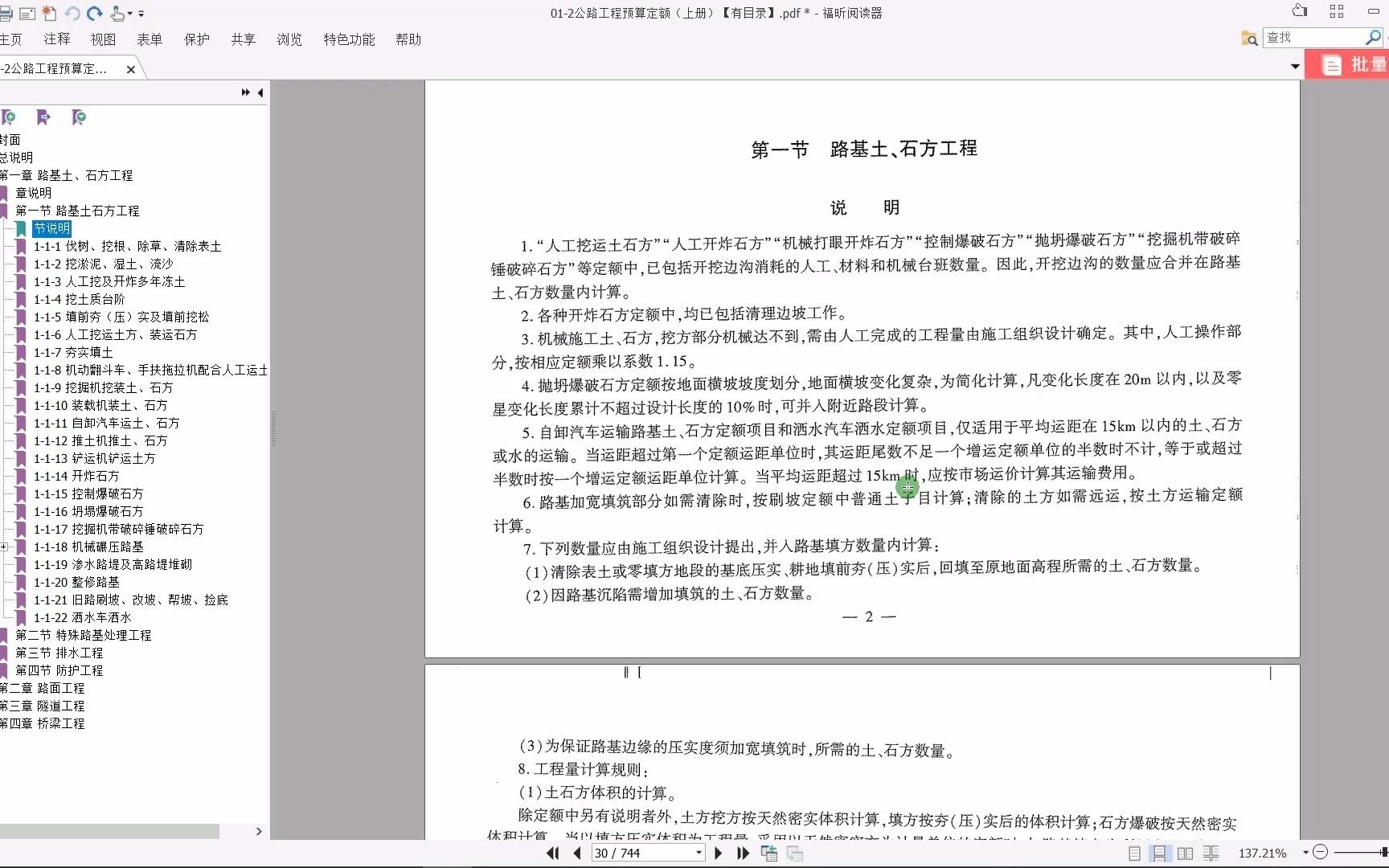Go to the previous page
The height and width of the screenshot is (868, 1389).
click(576, 853)
